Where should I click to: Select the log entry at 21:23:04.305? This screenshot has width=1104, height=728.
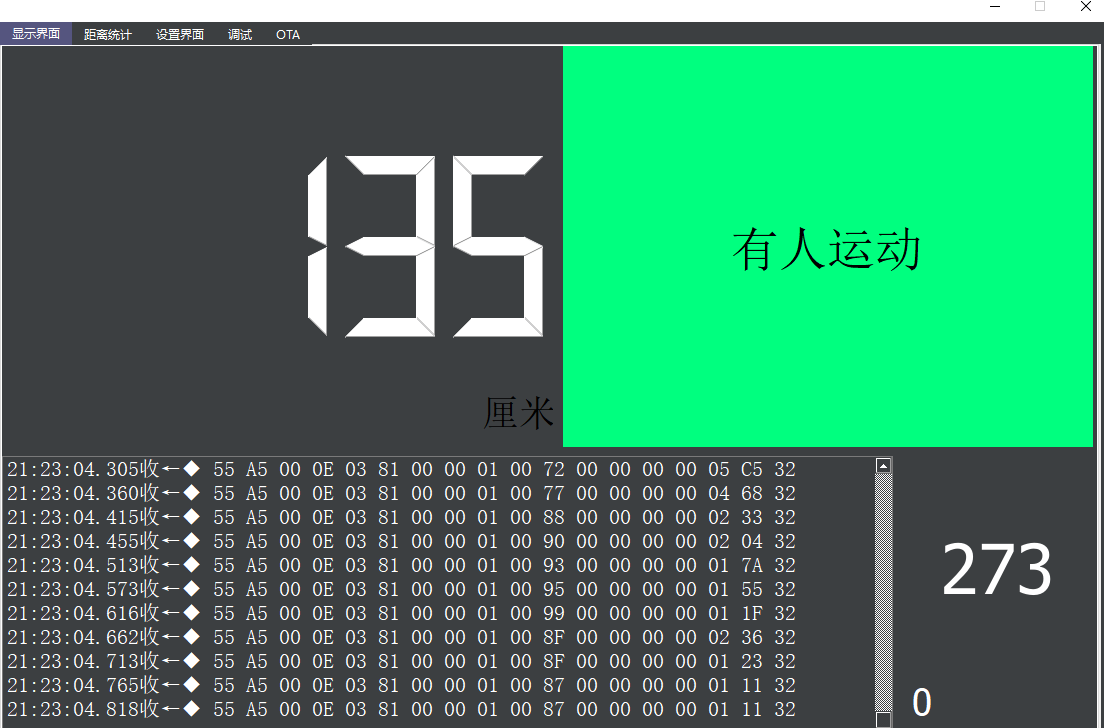pos(400,469)
